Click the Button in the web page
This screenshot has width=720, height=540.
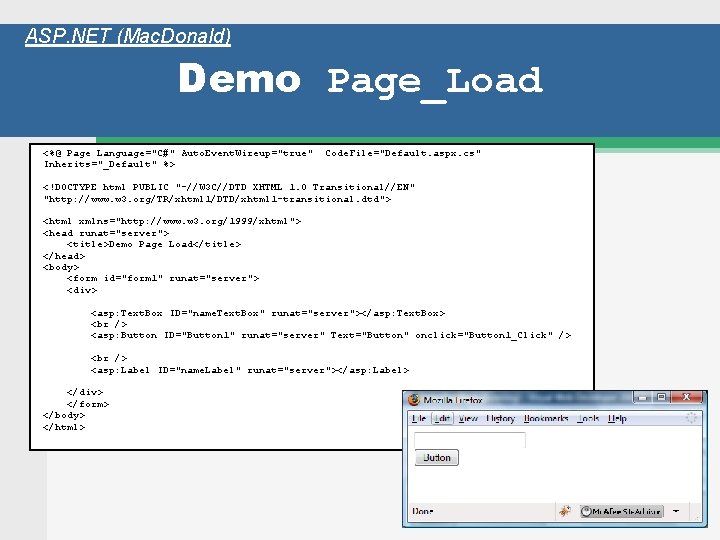click(x=437, y=458)
